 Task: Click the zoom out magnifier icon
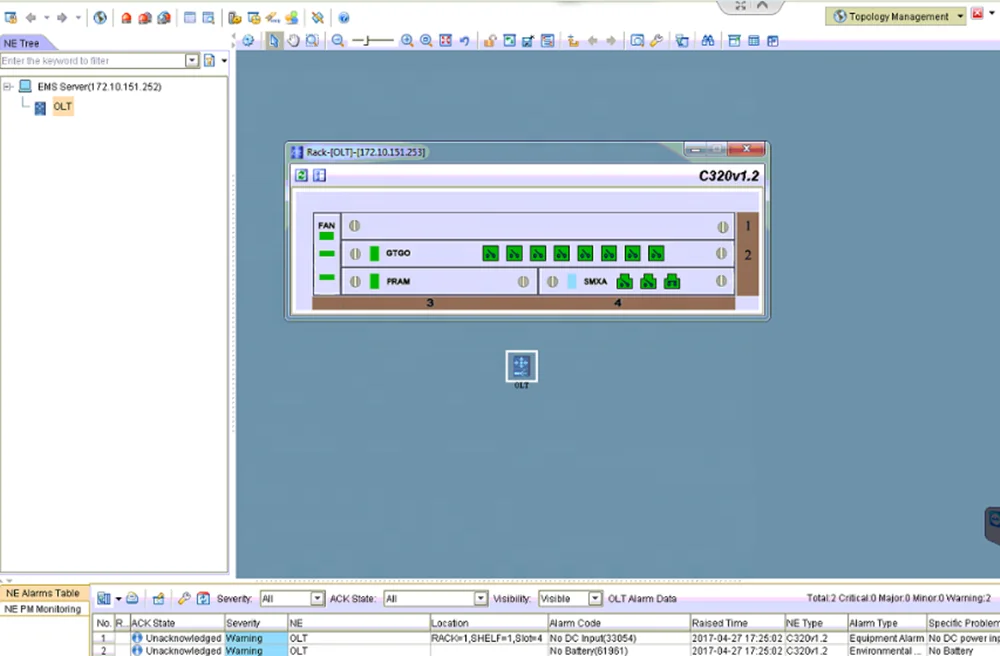click(338, 41)
